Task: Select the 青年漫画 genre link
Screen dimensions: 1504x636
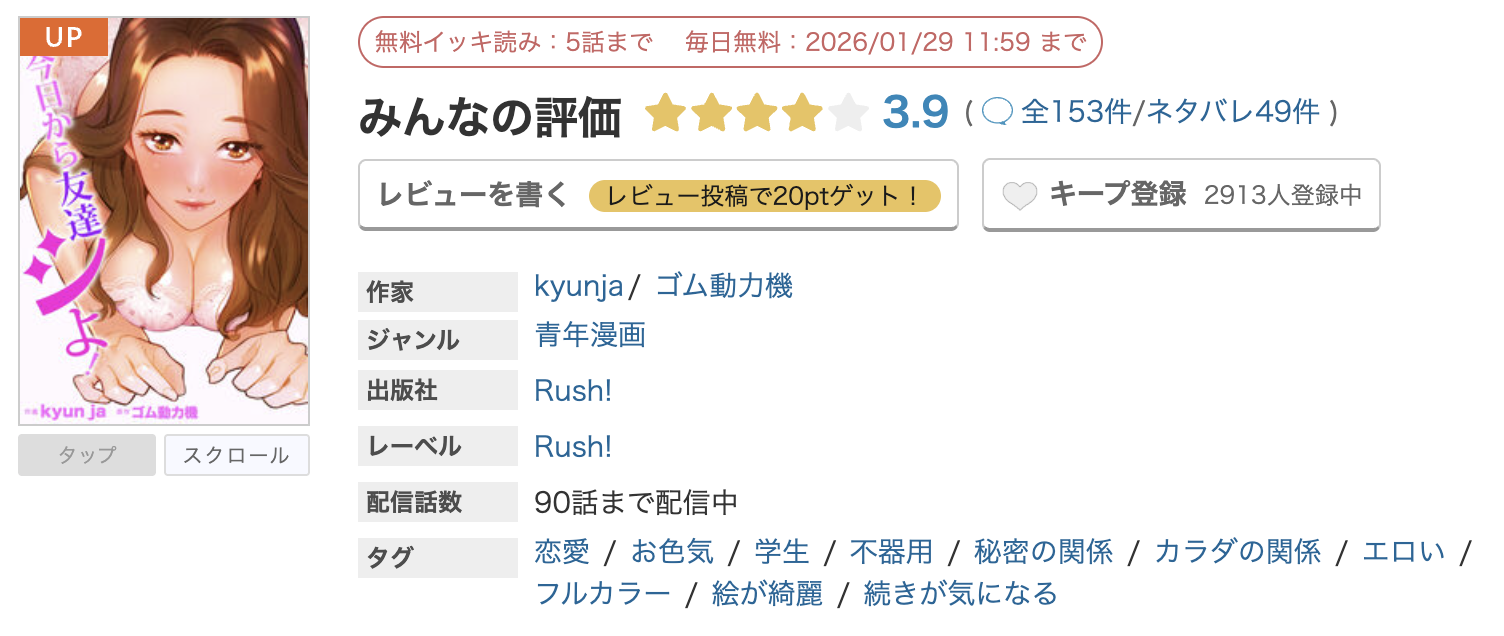Action: point(590,335)
